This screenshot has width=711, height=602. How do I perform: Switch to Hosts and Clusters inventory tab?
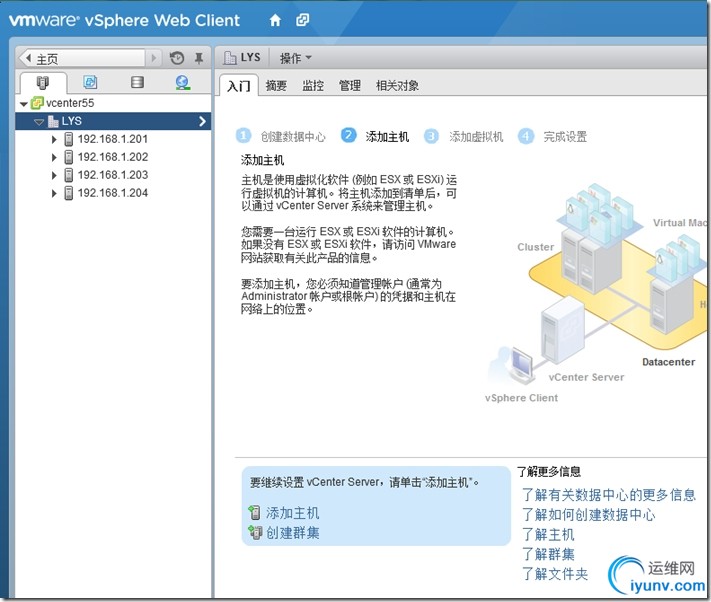pos(43,83)
